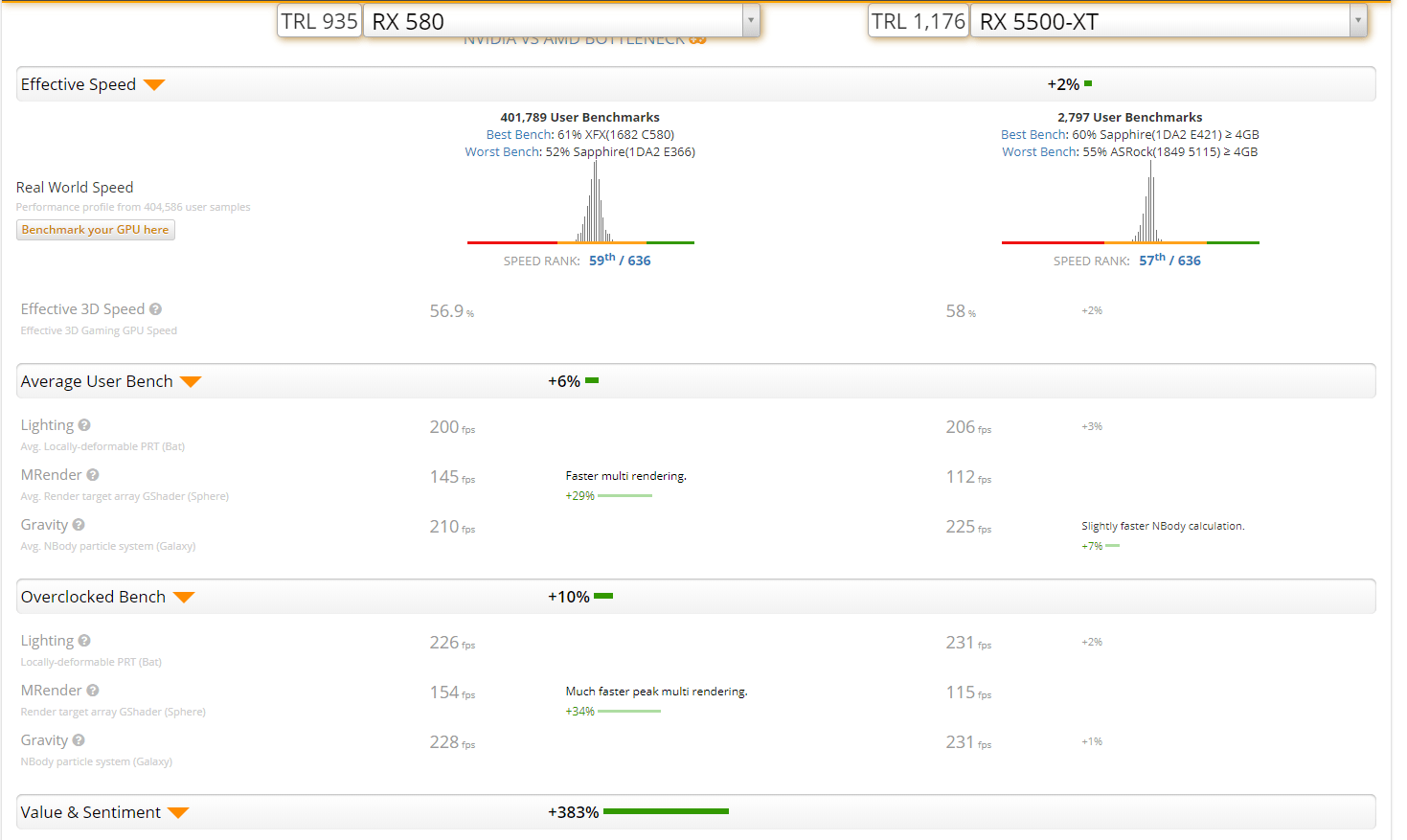Click the Effective Speed section title
Image resolution: width=1407 pixels, height=840 pixels.
[x=79, y=84]
